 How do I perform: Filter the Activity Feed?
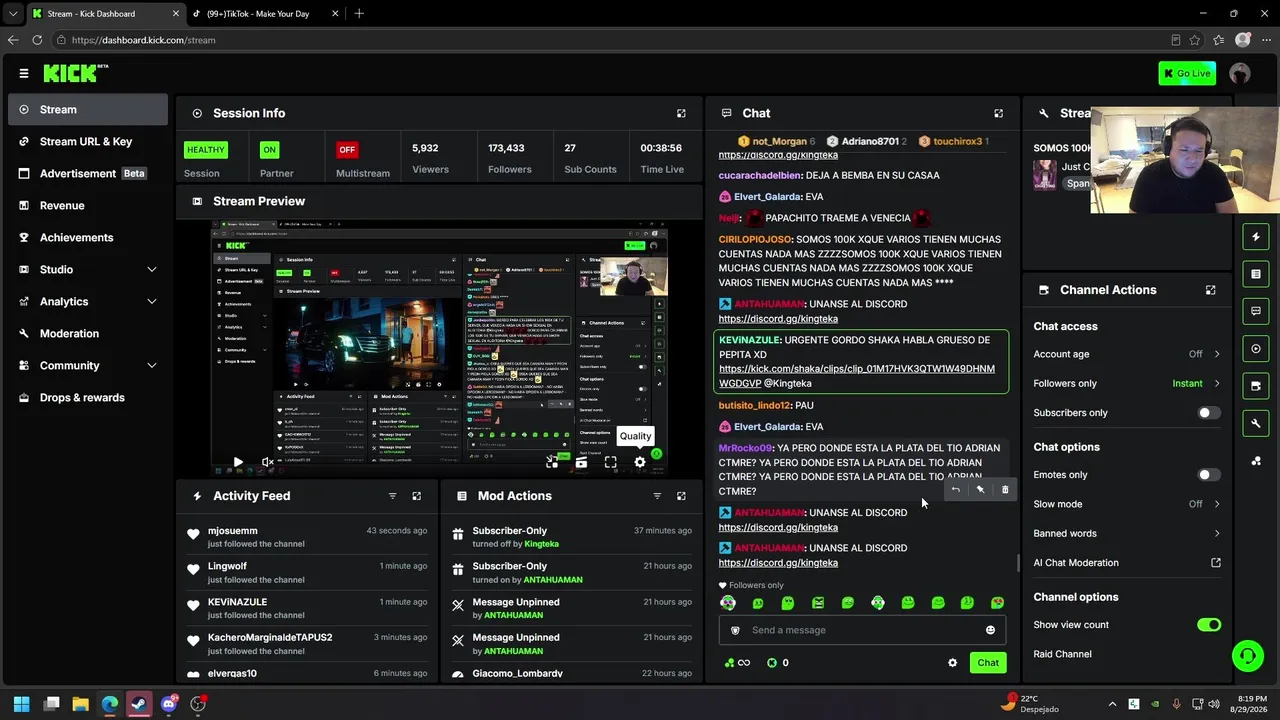coord(392,496)
